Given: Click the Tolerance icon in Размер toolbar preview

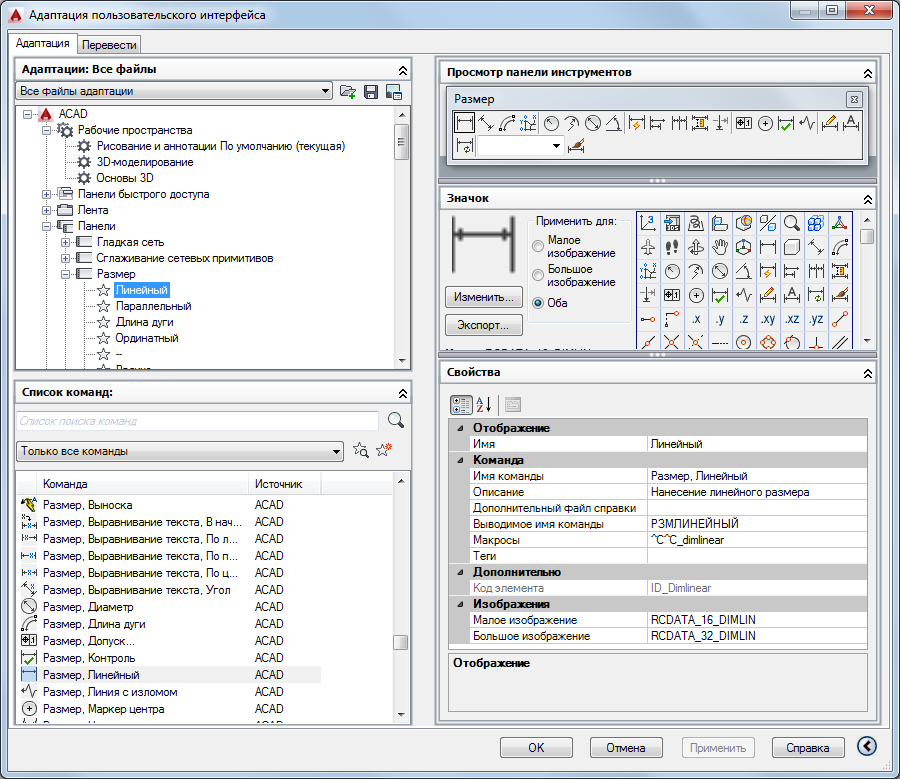Looking at the screenshot, I should pyautogui.click(x=744, y=123).
